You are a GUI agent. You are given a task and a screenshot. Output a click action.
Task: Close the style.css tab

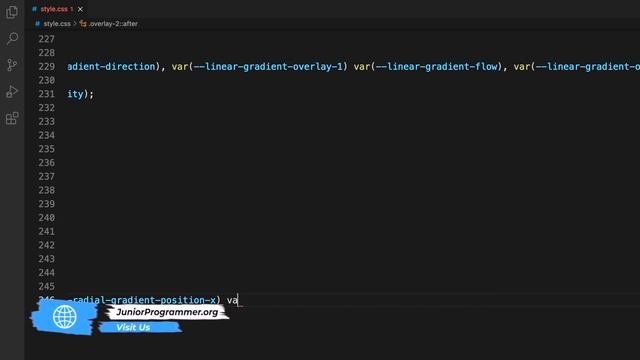pyautogui.click(x=80, y=9)
